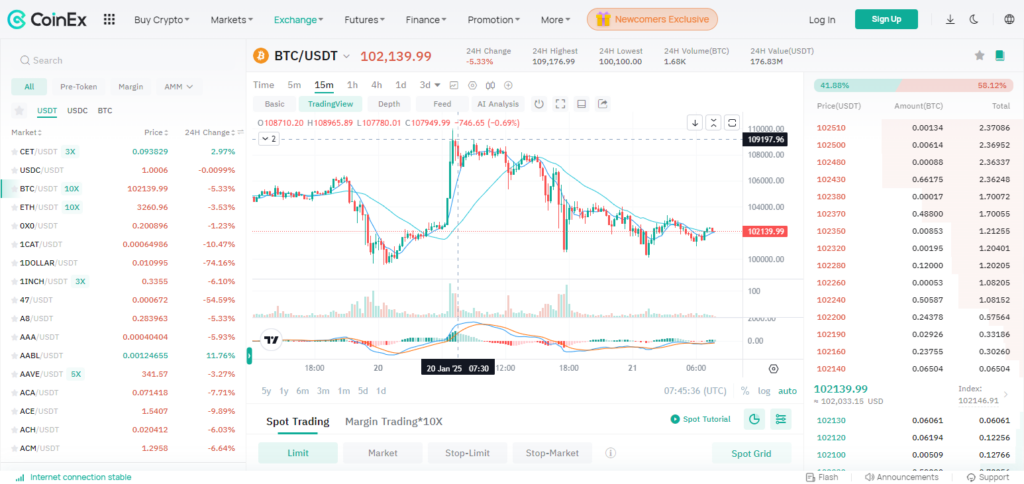Select the USDC quote tab

click(77, 110)
